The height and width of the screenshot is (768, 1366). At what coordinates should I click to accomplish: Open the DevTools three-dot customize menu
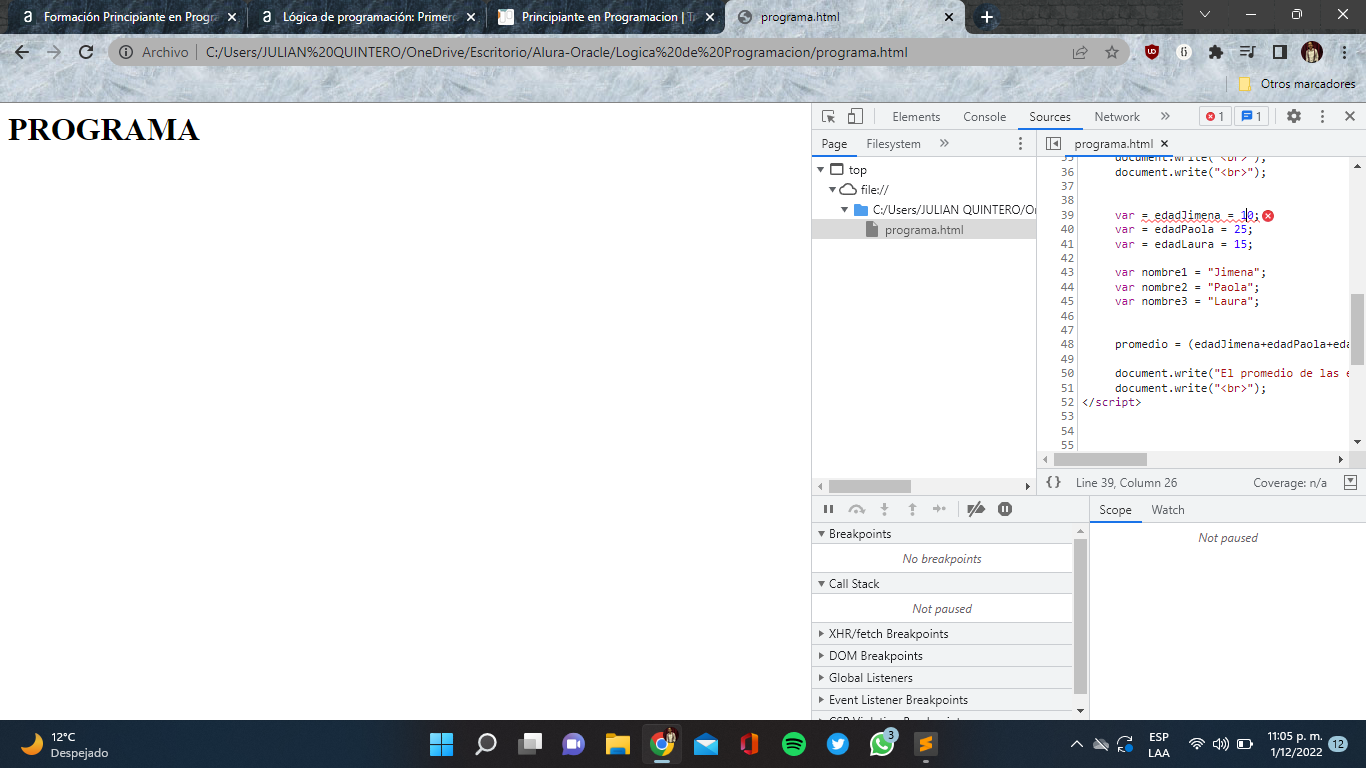(x=1322, y=117)
